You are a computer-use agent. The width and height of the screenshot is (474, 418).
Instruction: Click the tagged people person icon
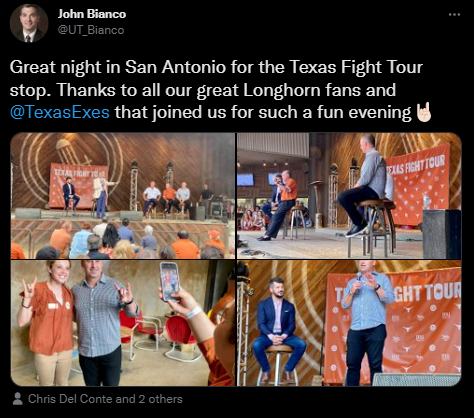point(17,399)
